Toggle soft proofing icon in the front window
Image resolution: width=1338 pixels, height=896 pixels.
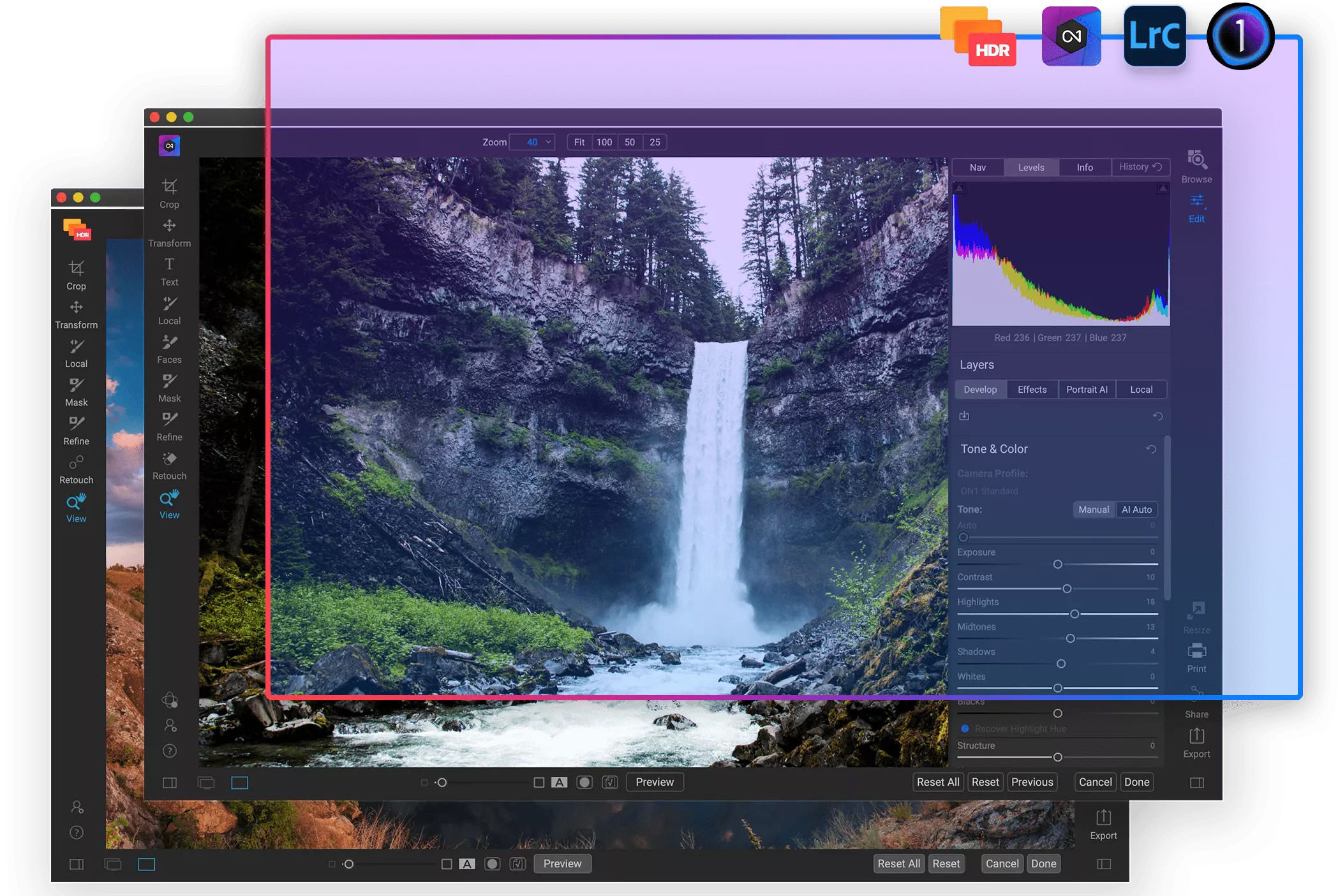tap(610, 782)
